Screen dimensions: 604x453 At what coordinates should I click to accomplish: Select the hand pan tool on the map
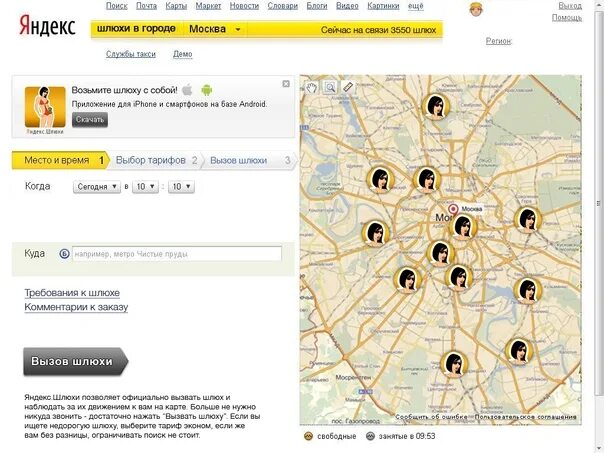(312, 88)
